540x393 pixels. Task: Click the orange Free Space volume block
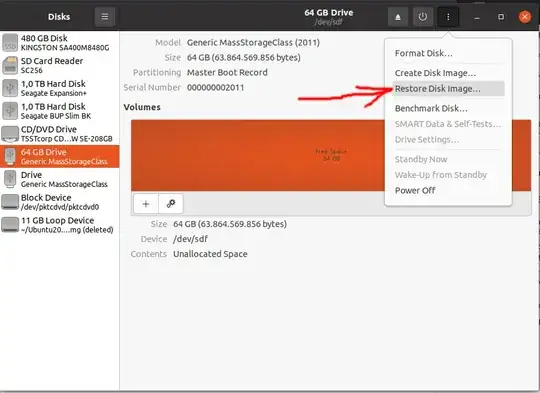click(x=258, y=155)
